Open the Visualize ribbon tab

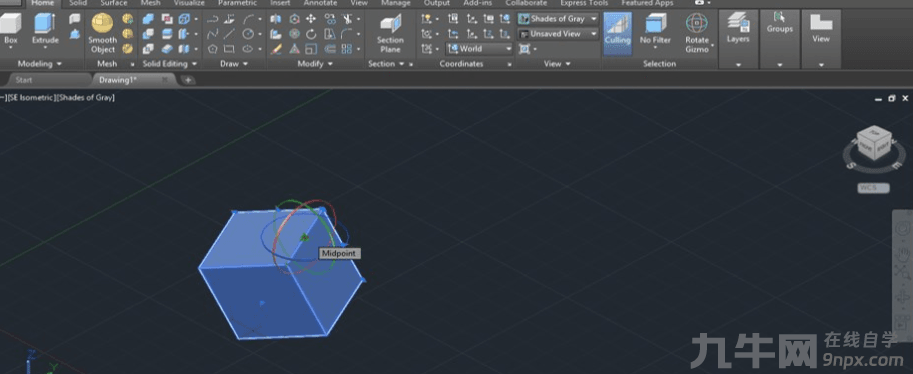189,3
